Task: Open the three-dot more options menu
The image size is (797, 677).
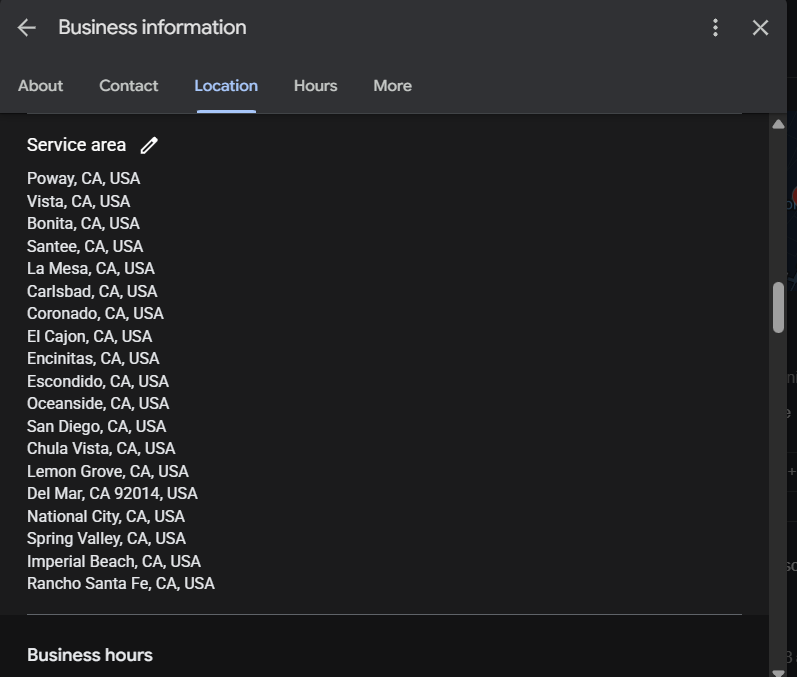Action: [715, 27]
